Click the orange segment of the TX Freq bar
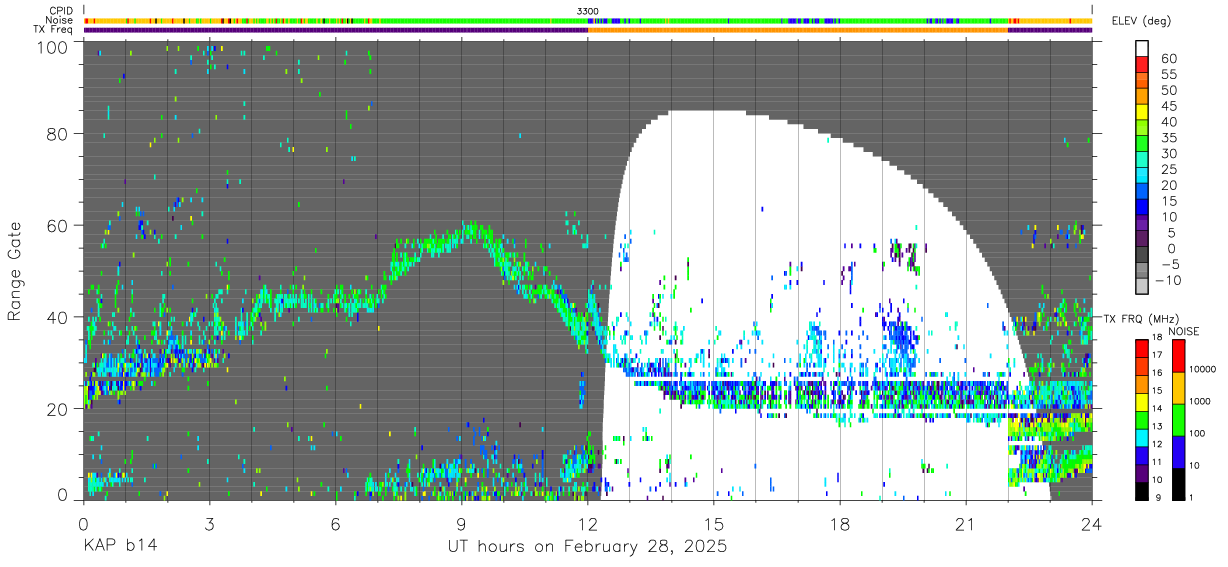 coord(798,30)
